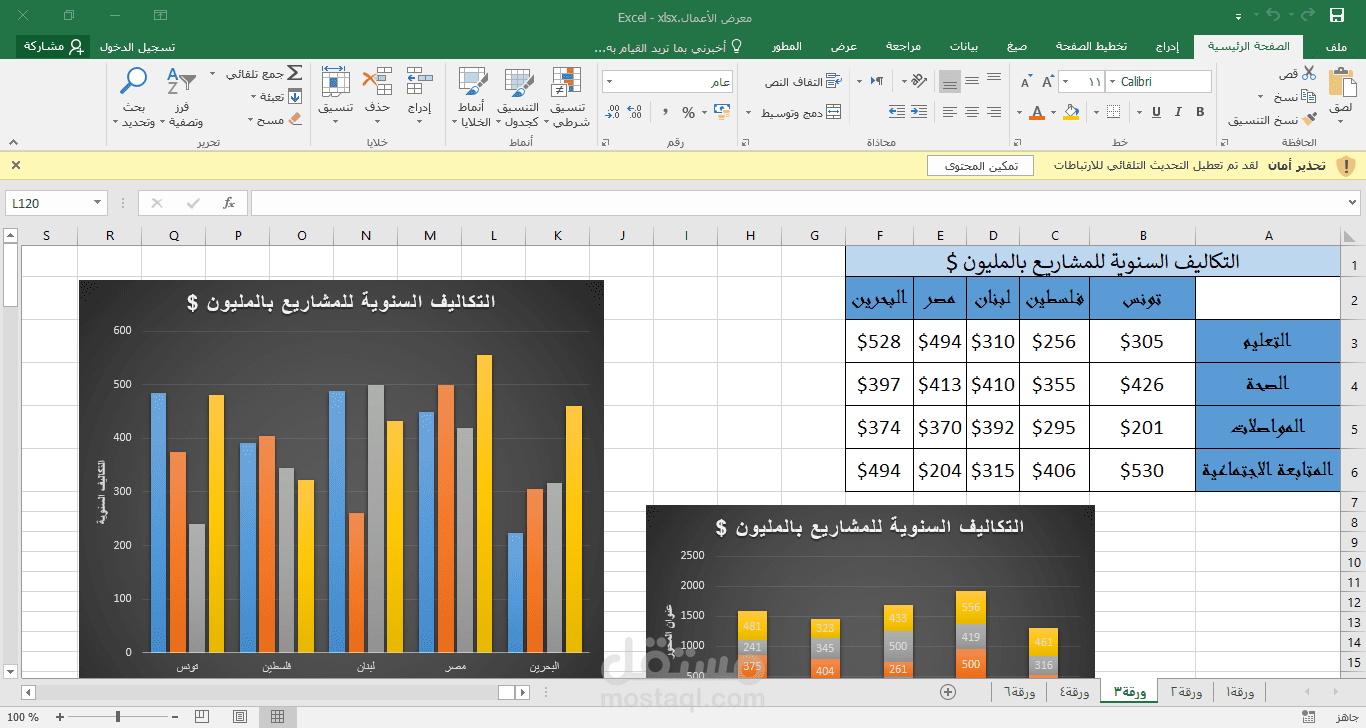Image resolution: width=1366 pixels, height=728 pixels.
Task: Save the workbook from the title bar
Action: (1337, 15)
